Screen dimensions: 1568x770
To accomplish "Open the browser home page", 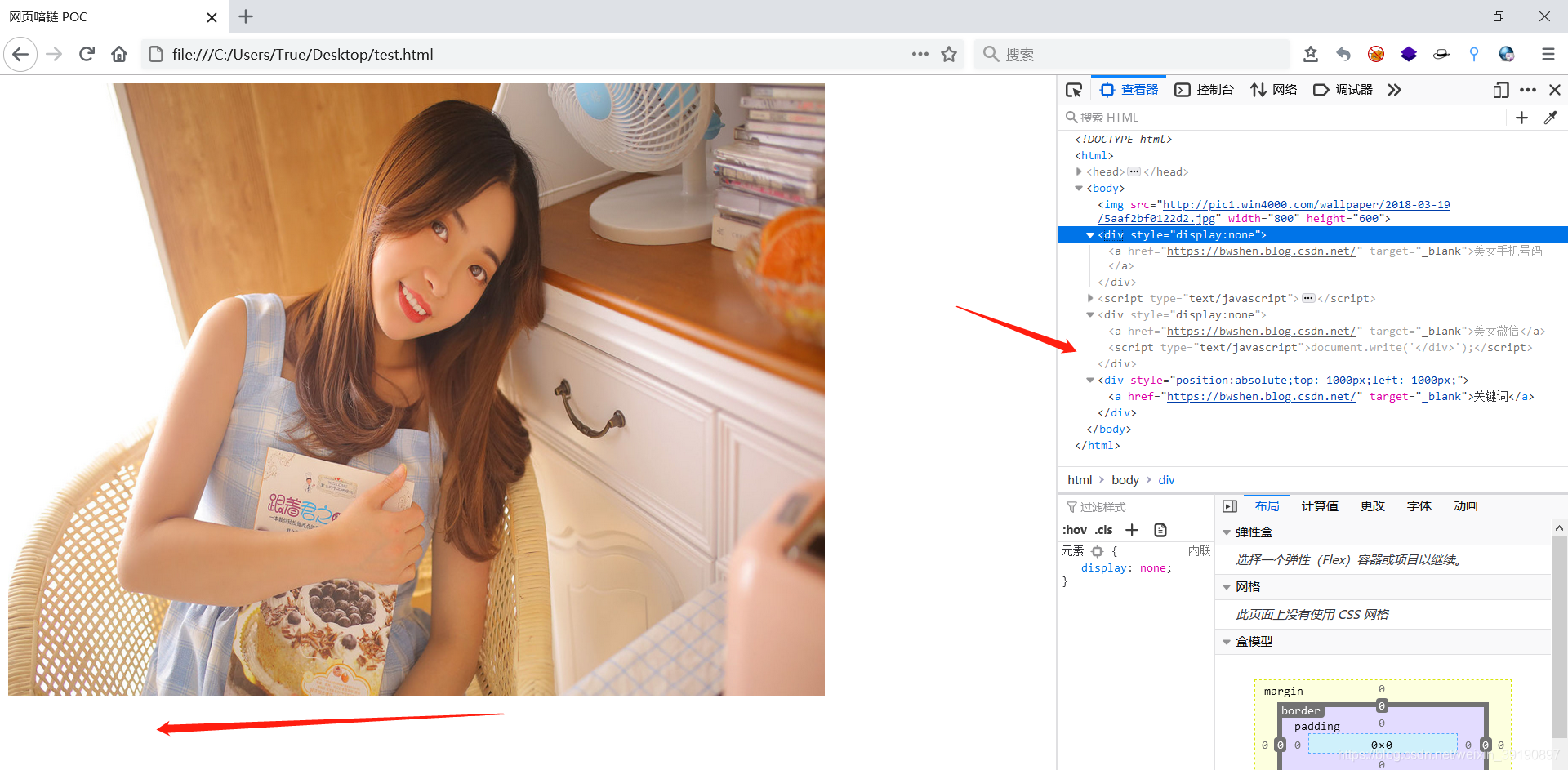I will (x=119, y=54).
